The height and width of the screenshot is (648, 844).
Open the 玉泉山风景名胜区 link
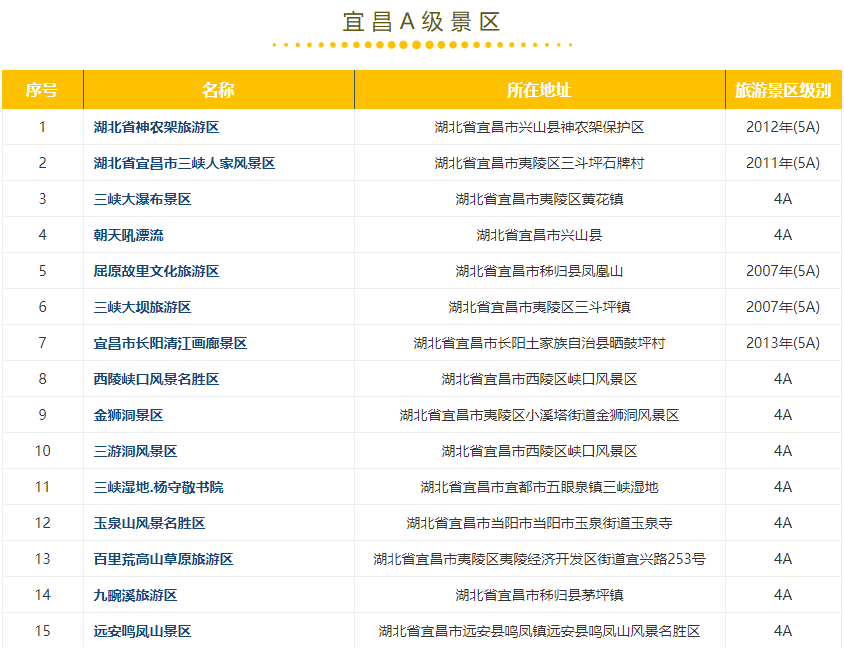click(149, 524)
